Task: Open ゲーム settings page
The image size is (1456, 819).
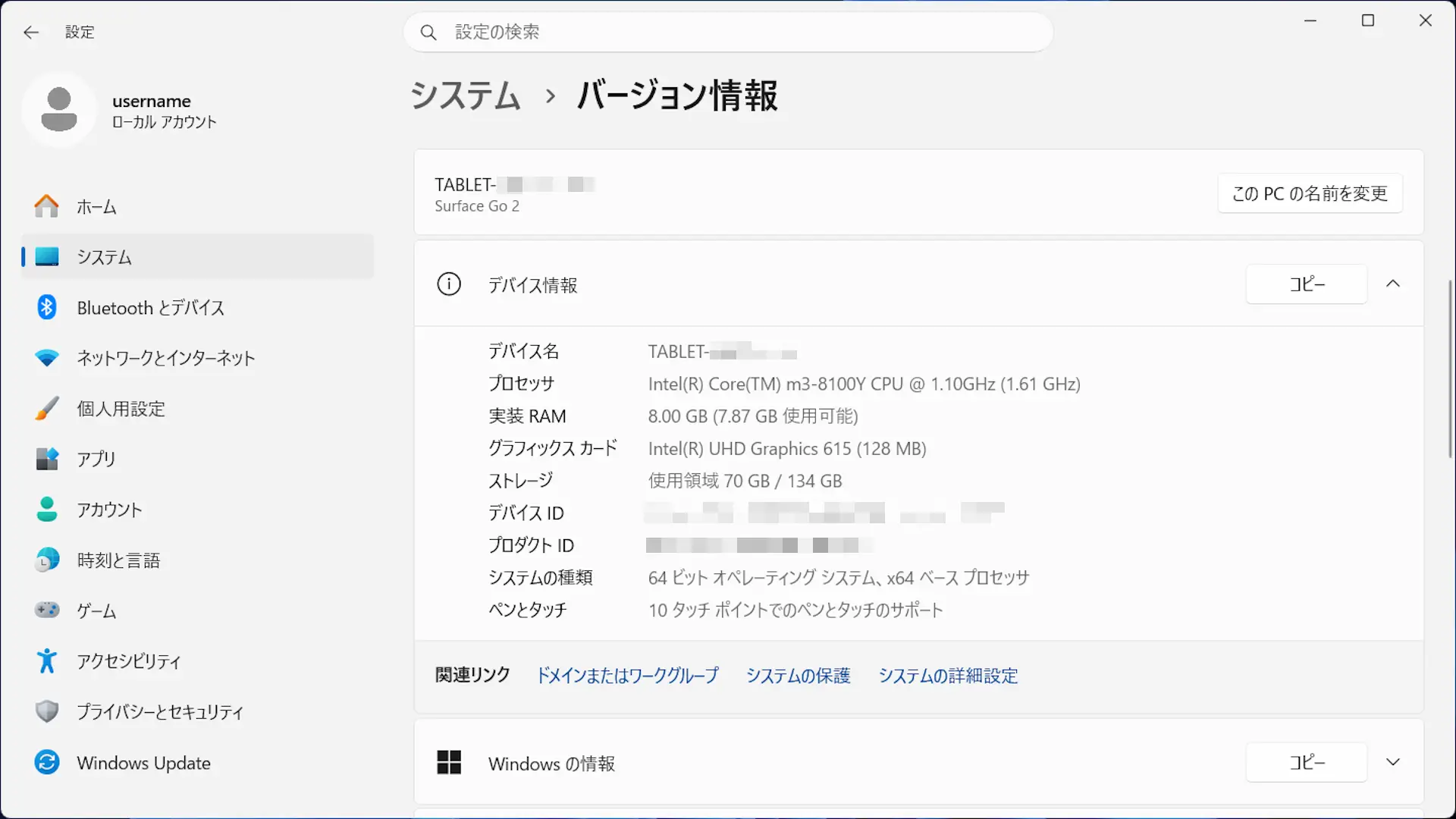Action: coord(198,610)
